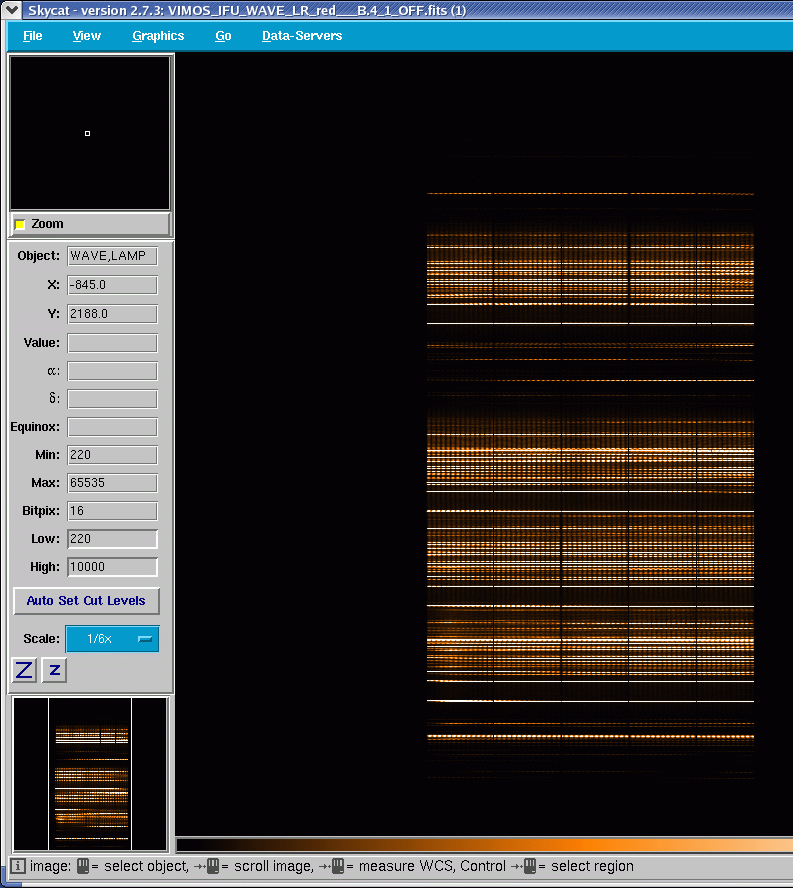Open the Data-Servers menu
The image size is (793, 888).
pos(302,36)
